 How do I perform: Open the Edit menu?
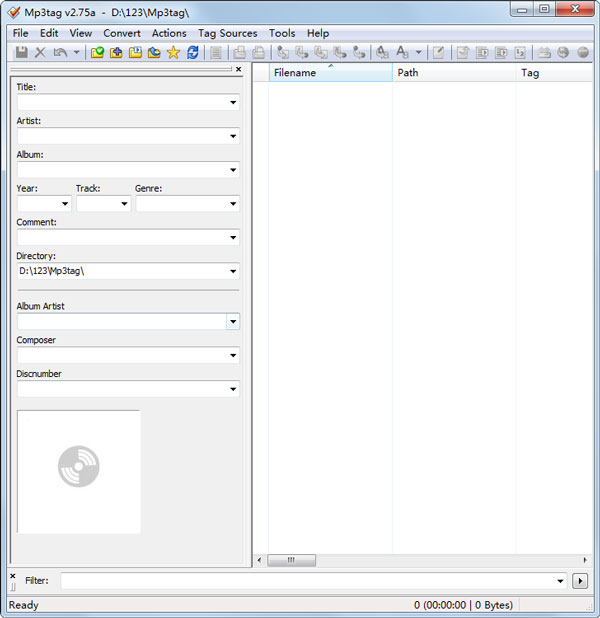click(x=49, y=33)
